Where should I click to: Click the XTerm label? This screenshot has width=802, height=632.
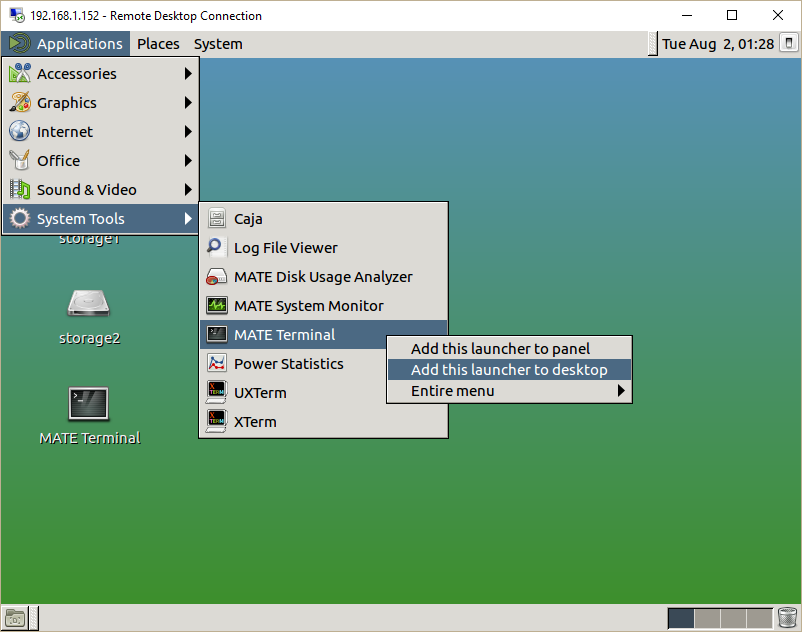point(255,422)
